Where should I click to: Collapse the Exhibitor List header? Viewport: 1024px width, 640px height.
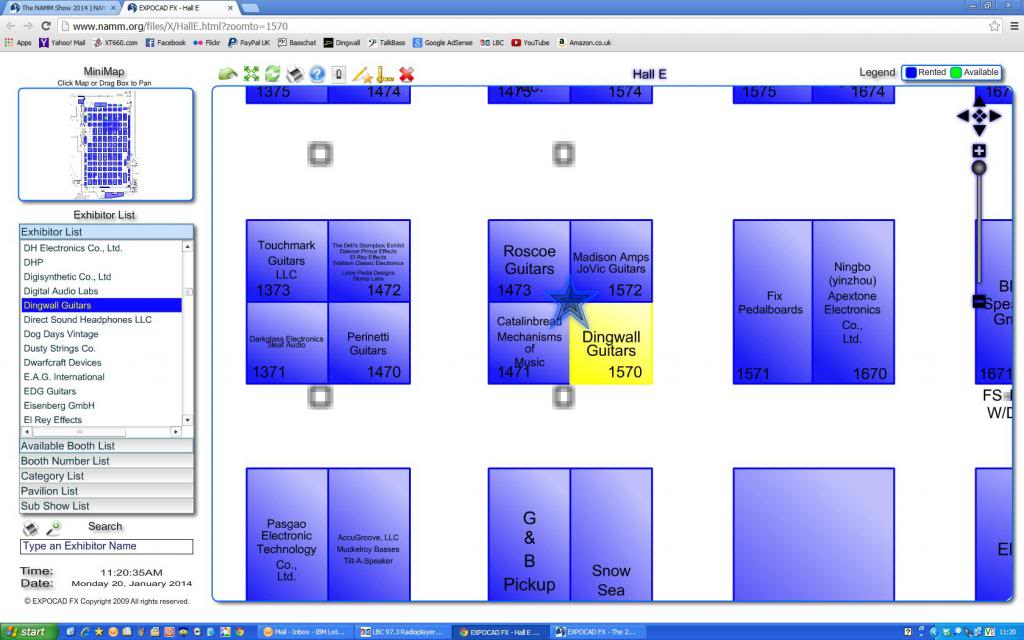click(106, 232)
